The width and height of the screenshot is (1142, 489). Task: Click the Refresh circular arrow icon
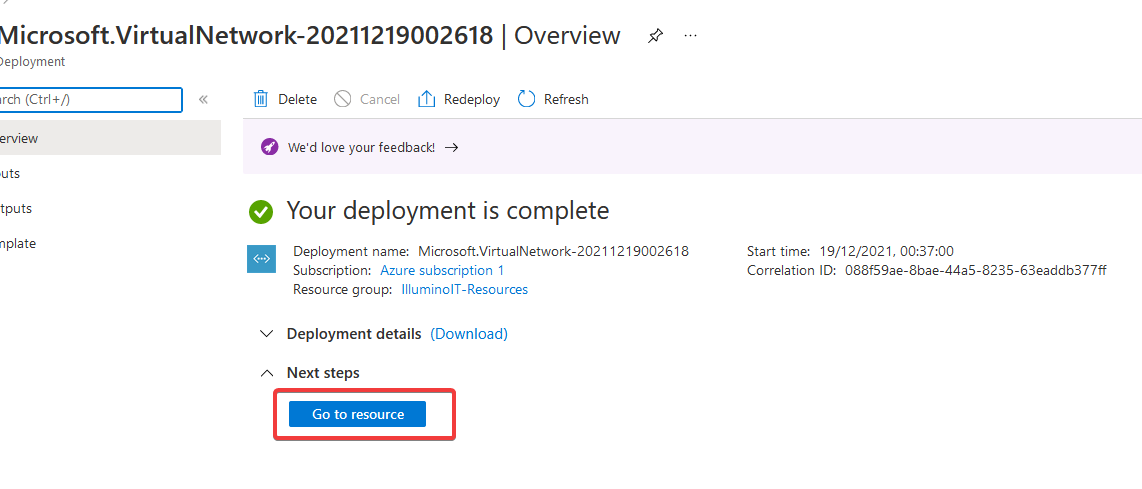(526, 99)
